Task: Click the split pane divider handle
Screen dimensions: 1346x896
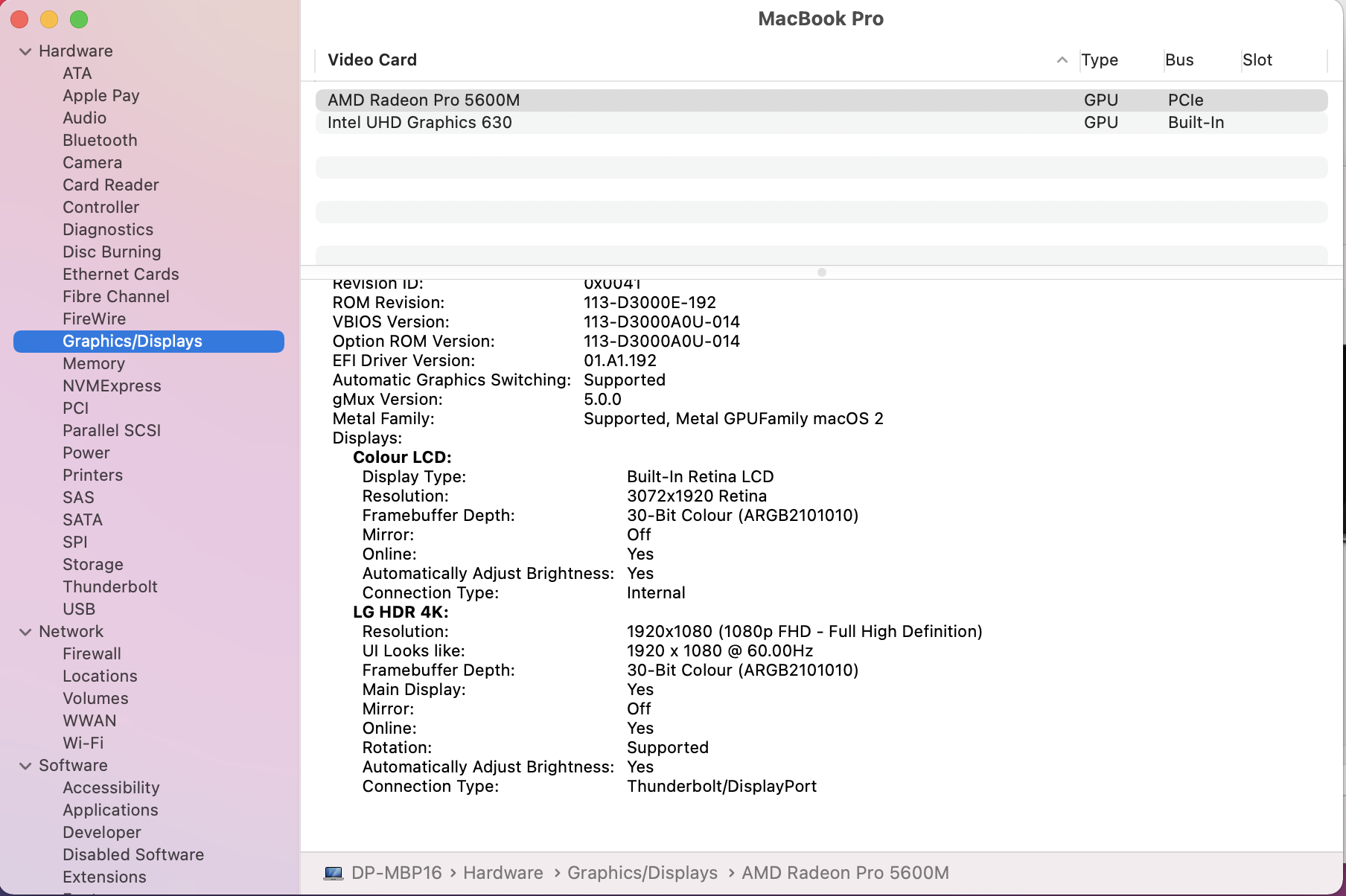Action: (x=822, y=272)
